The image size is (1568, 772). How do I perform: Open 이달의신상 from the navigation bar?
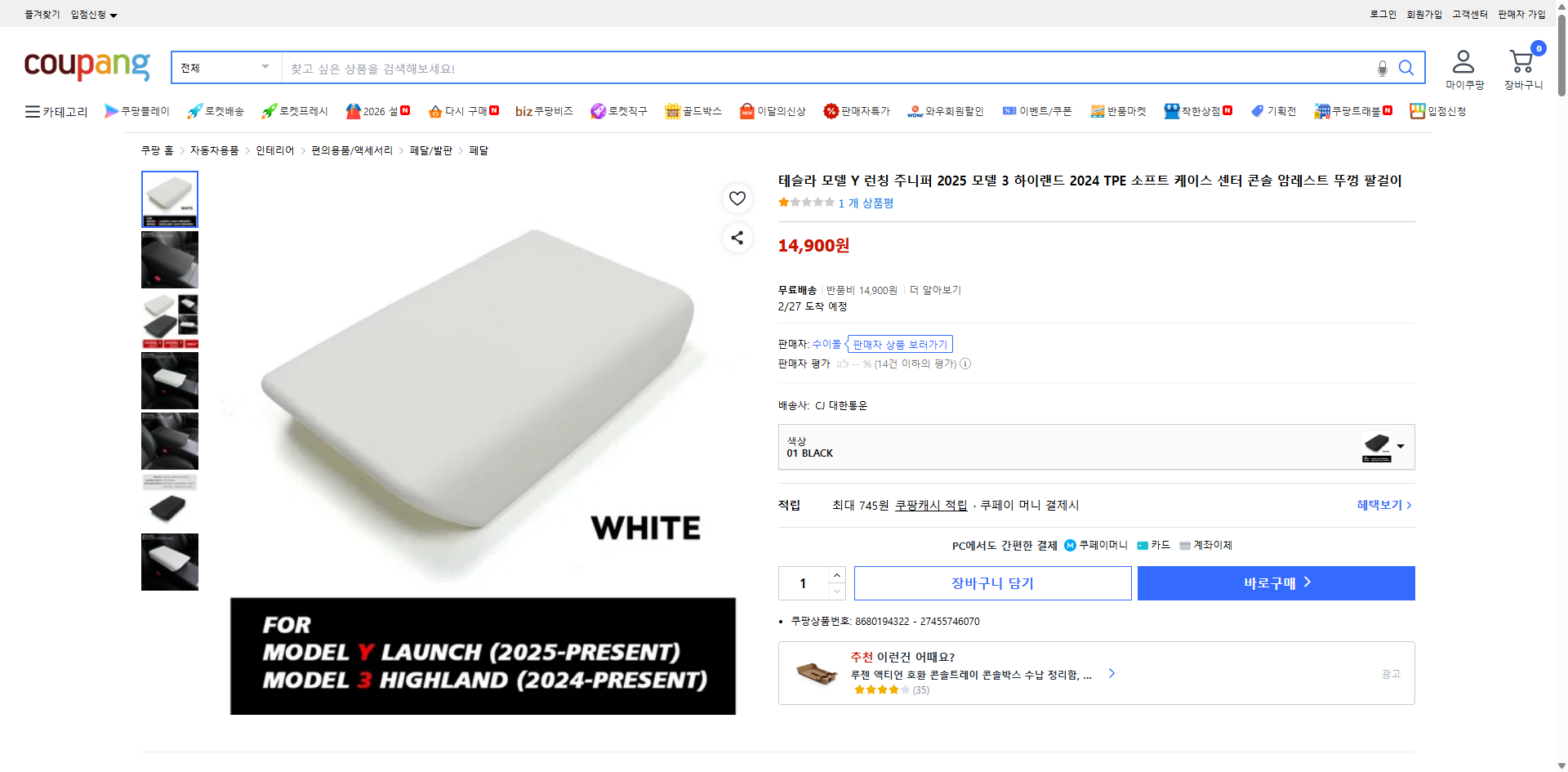(x=773, y=111)
